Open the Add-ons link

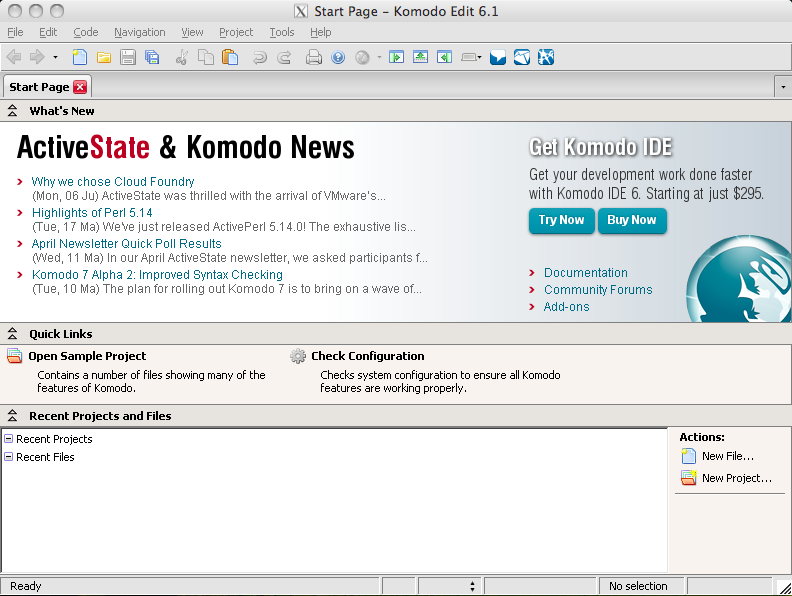pos(566,307)
